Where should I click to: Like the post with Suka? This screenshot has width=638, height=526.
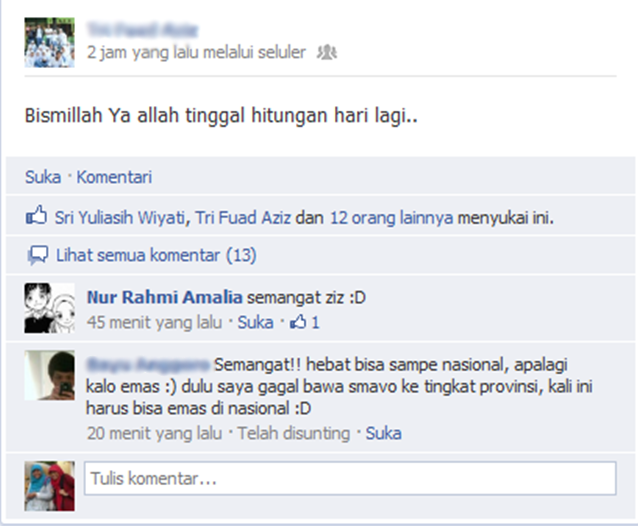tap(43, 177)
